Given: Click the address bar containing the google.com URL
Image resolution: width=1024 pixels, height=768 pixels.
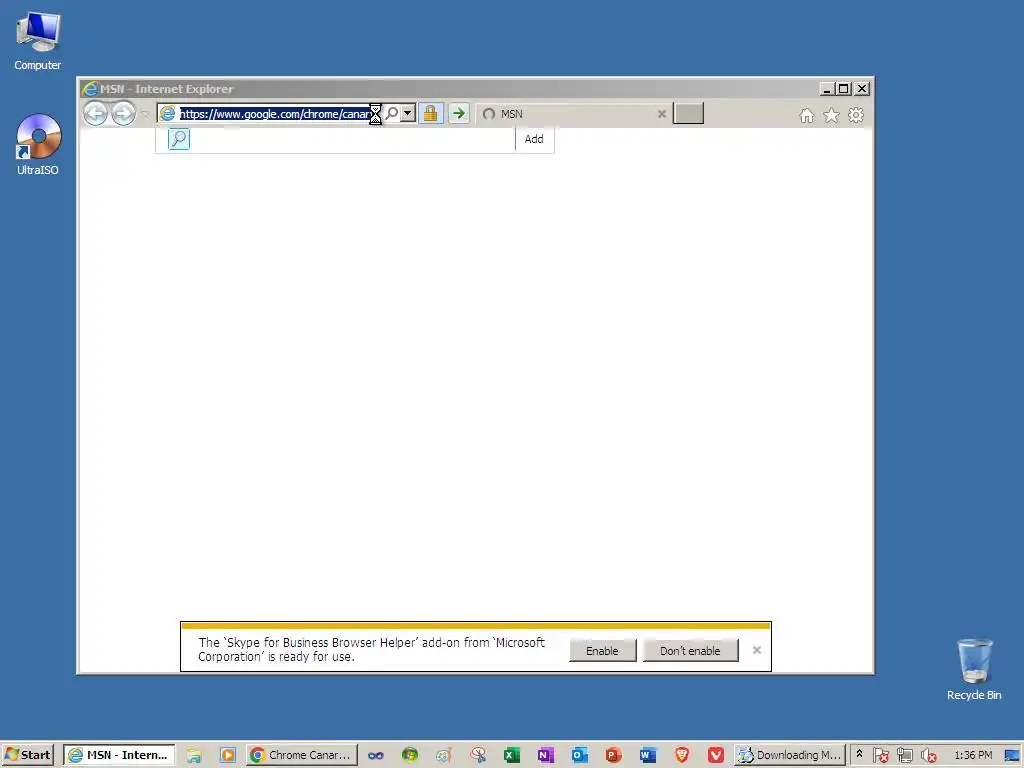Looking at the screenshot, I should pos(275,114).
